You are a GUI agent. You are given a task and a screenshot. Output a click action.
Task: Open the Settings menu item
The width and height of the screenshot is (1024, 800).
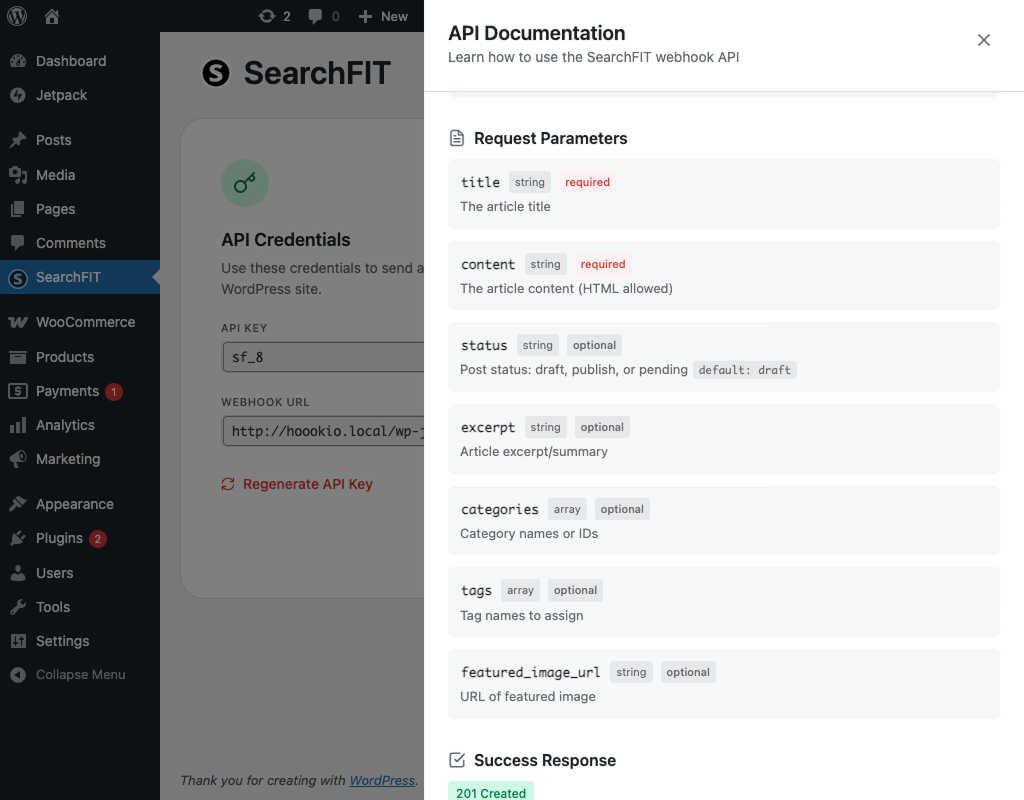coord(62,641)
